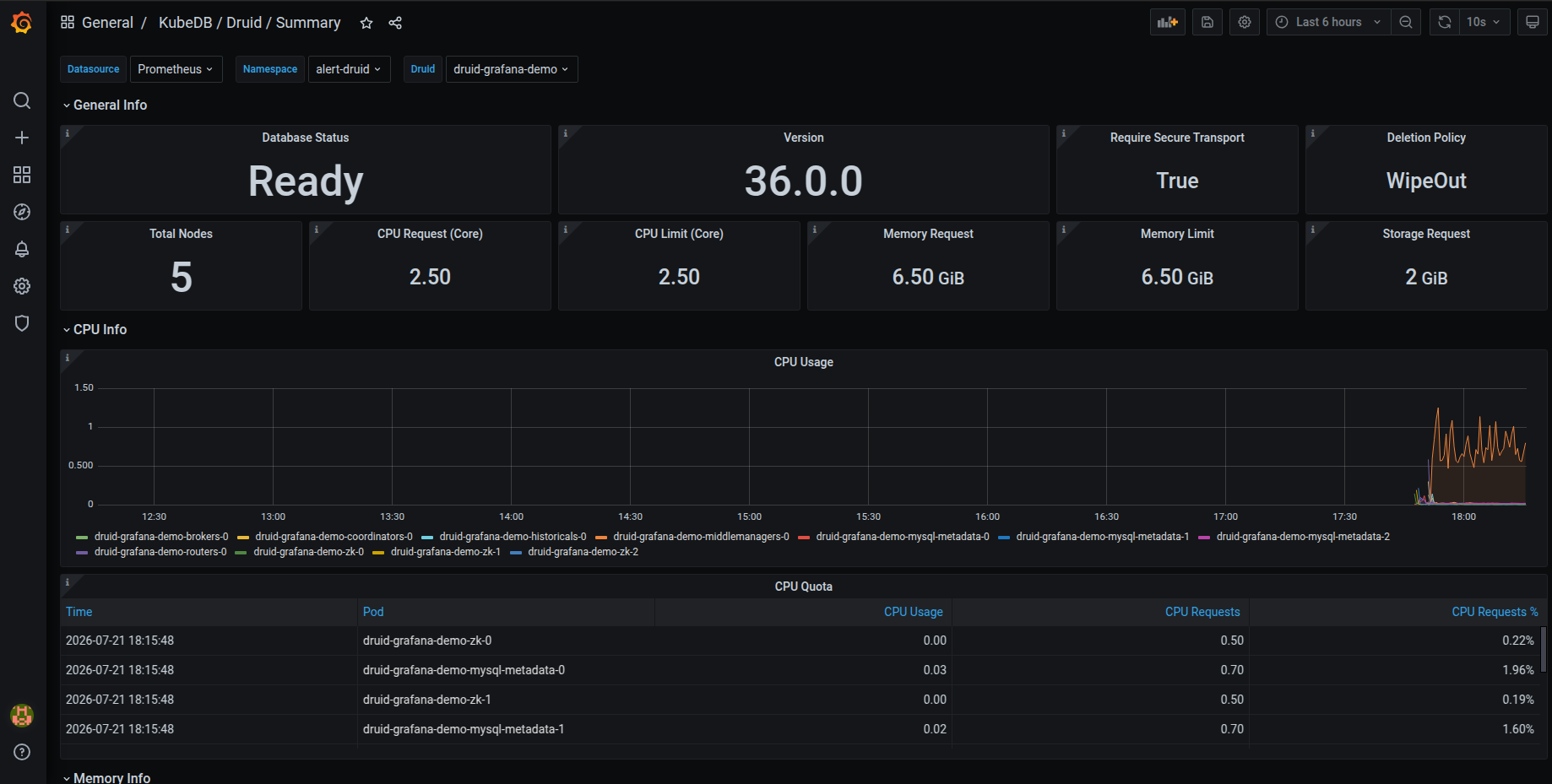Show info for Deletion Policy panel
1552x784 pixels.
click(x=1313, y=133)
